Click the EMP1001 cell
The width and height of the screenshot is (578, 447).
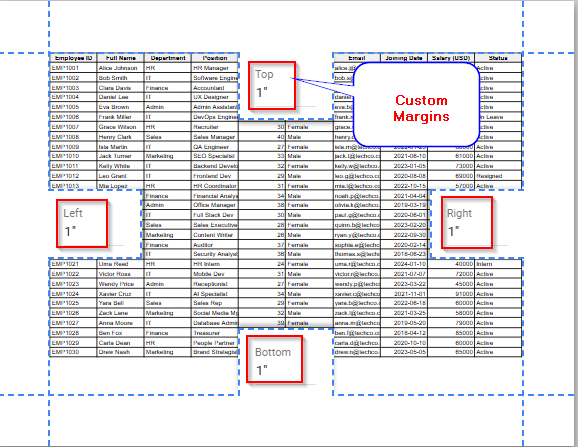tap(73, 68)
